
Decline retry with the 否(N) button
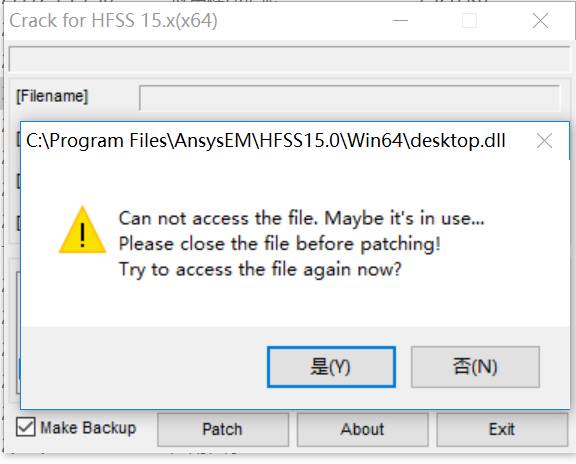click(475, 367)
